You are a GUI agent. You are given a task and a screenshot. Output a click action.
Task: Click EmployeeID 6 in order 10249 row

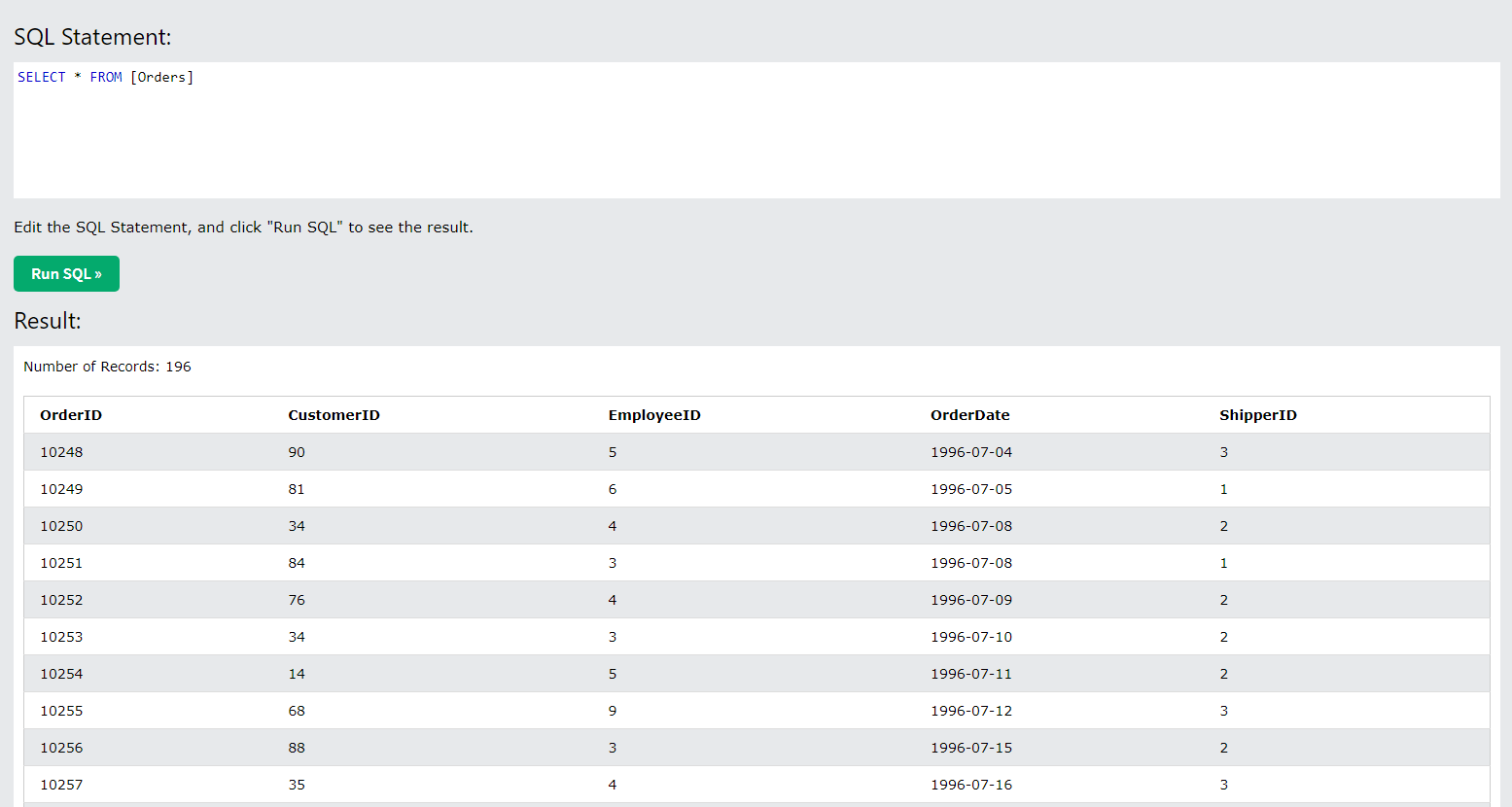click(613, 489)
